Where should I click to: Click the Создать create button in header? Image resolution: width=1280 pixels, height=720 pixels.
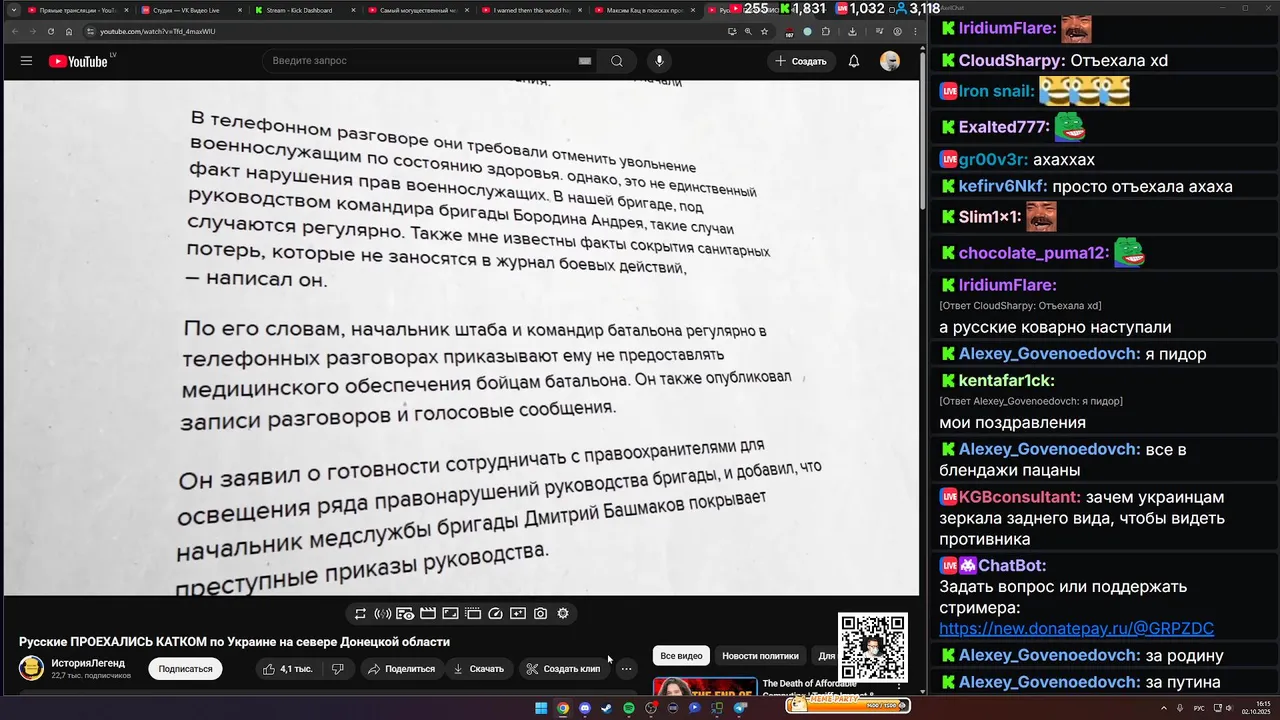click(x=800, y=61)
